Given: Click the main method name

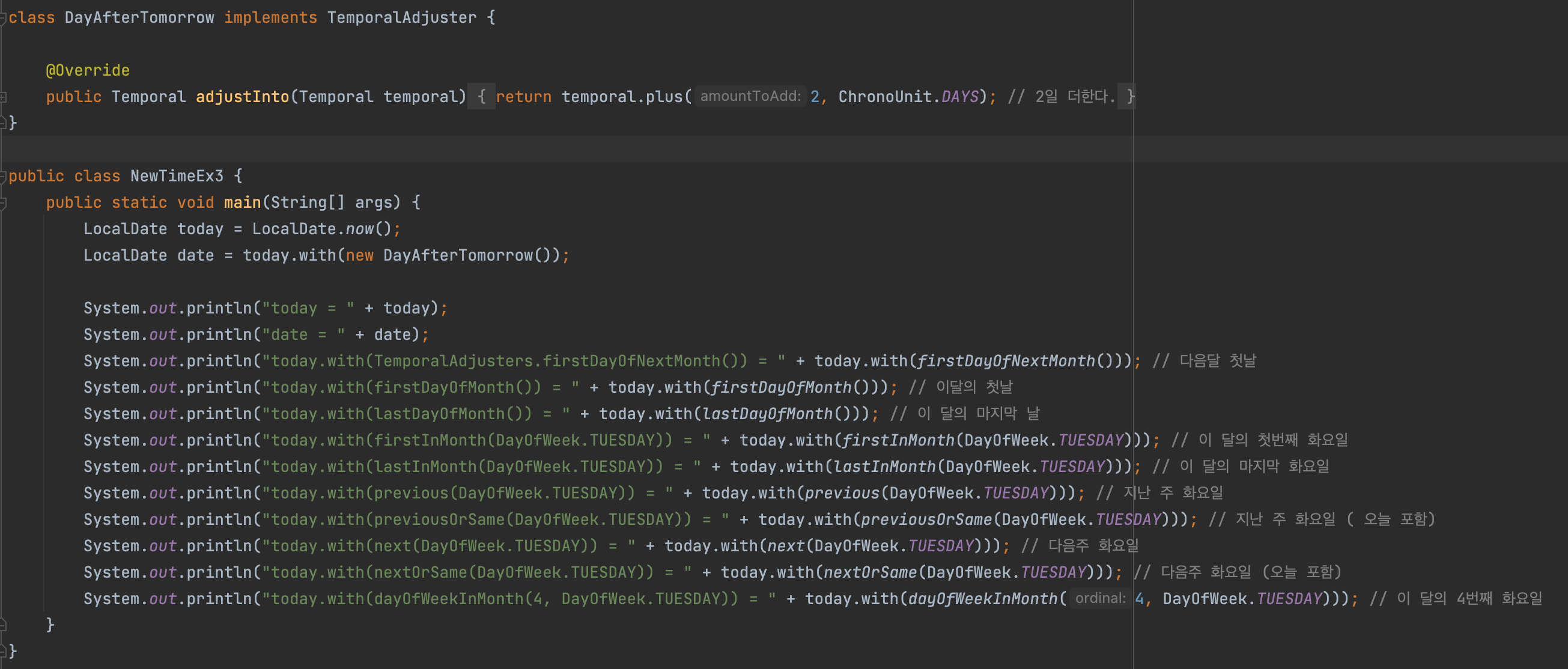Looking at the screenshot, I should pyautogui.click(x=242, y=203).
